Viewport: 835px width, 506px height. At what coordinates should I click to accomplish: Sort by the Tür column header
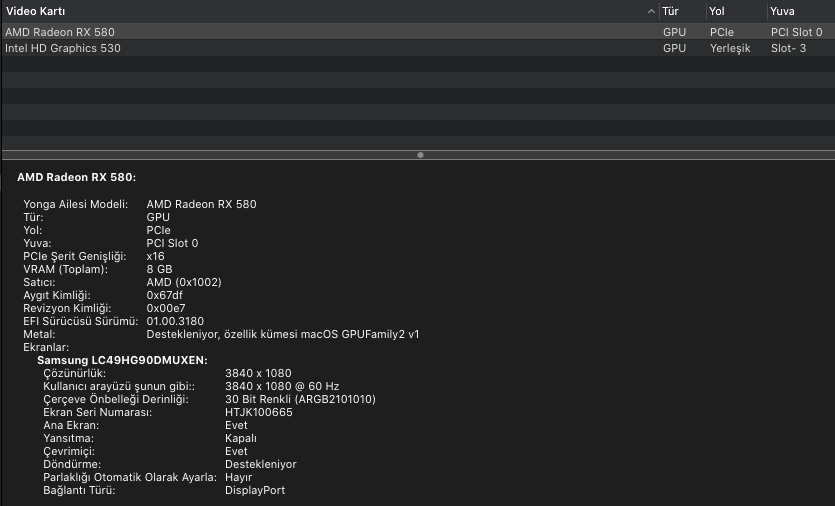670,11
